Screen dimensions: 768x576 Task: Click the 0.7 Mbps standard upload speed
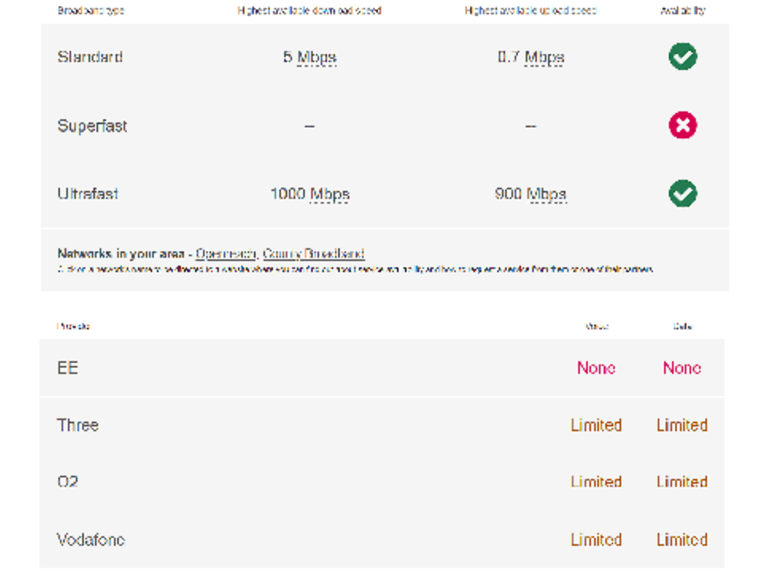coord(531,57)
